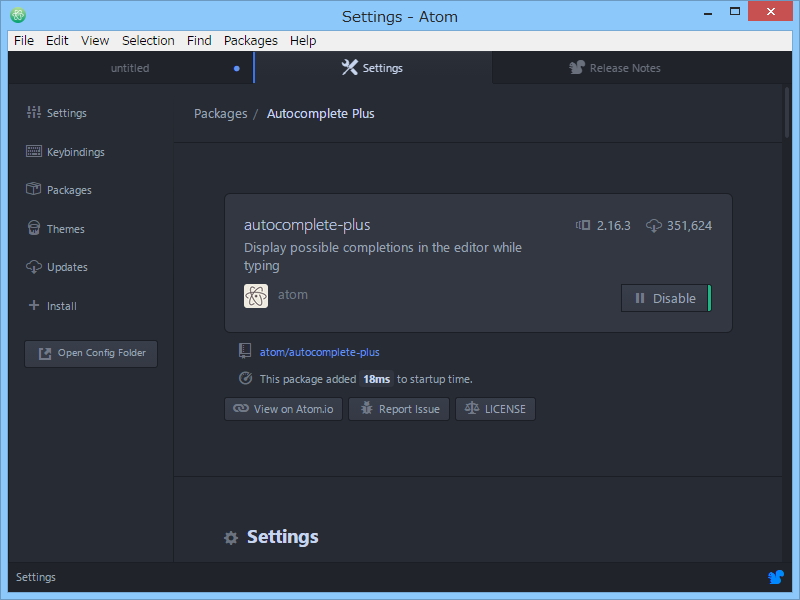This screenshot has width=800, height=600.
Task: Click the keyboard icon beside Keybindings
Action: coord(34,151)
